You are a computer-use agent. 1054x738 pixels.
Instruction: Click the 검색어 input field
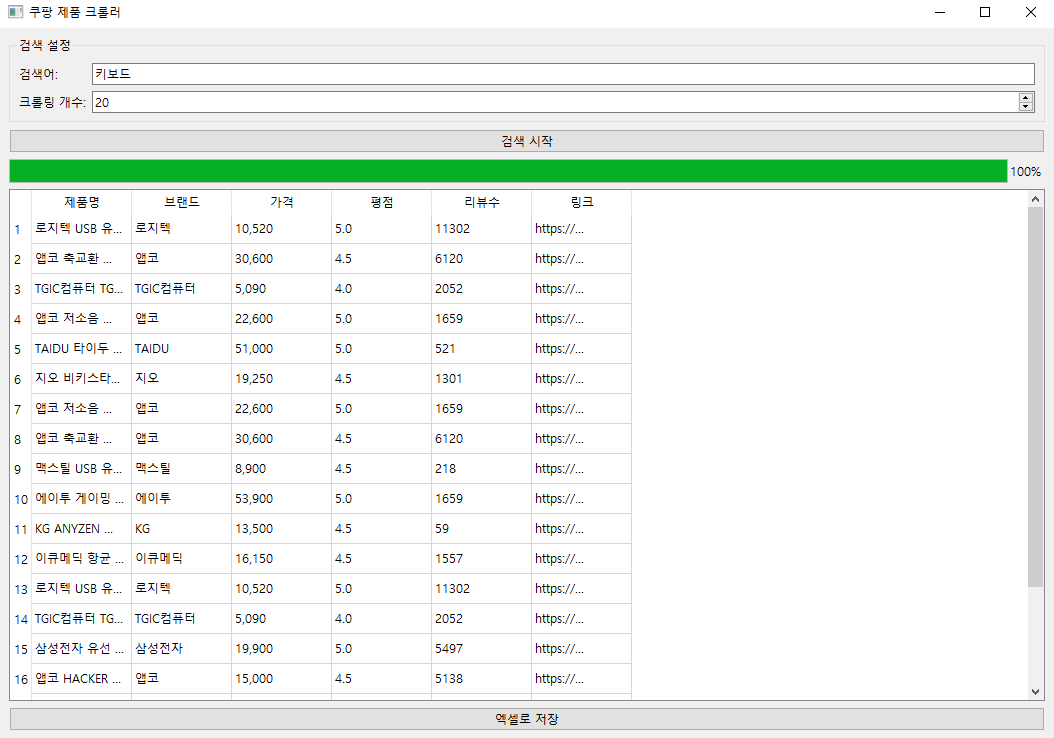(562, 74)
